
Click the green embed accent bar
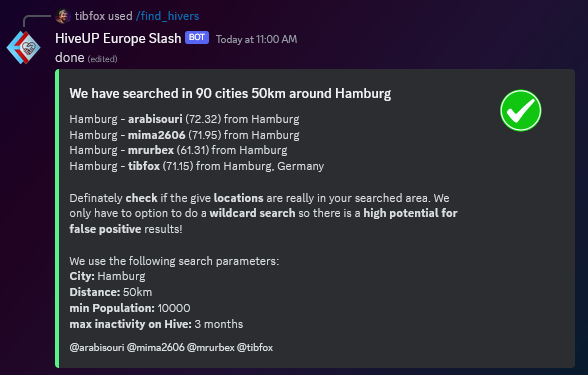tap(57, 218)
